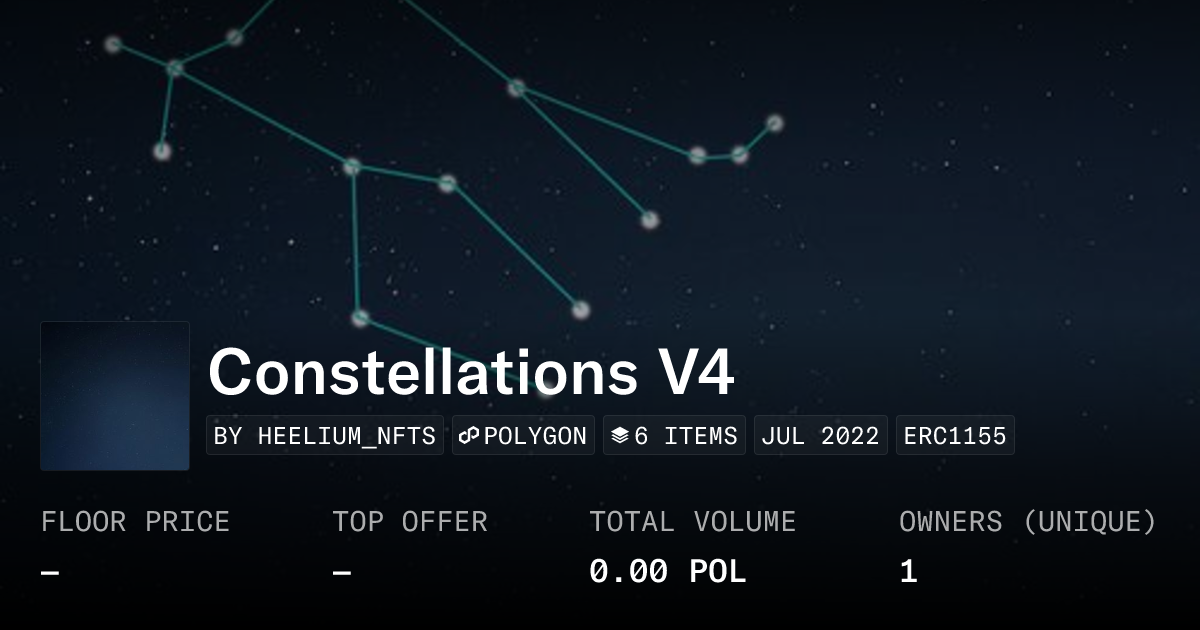Click the Polygon chain-link icon
1200x630 pixels.
point(470,436)
